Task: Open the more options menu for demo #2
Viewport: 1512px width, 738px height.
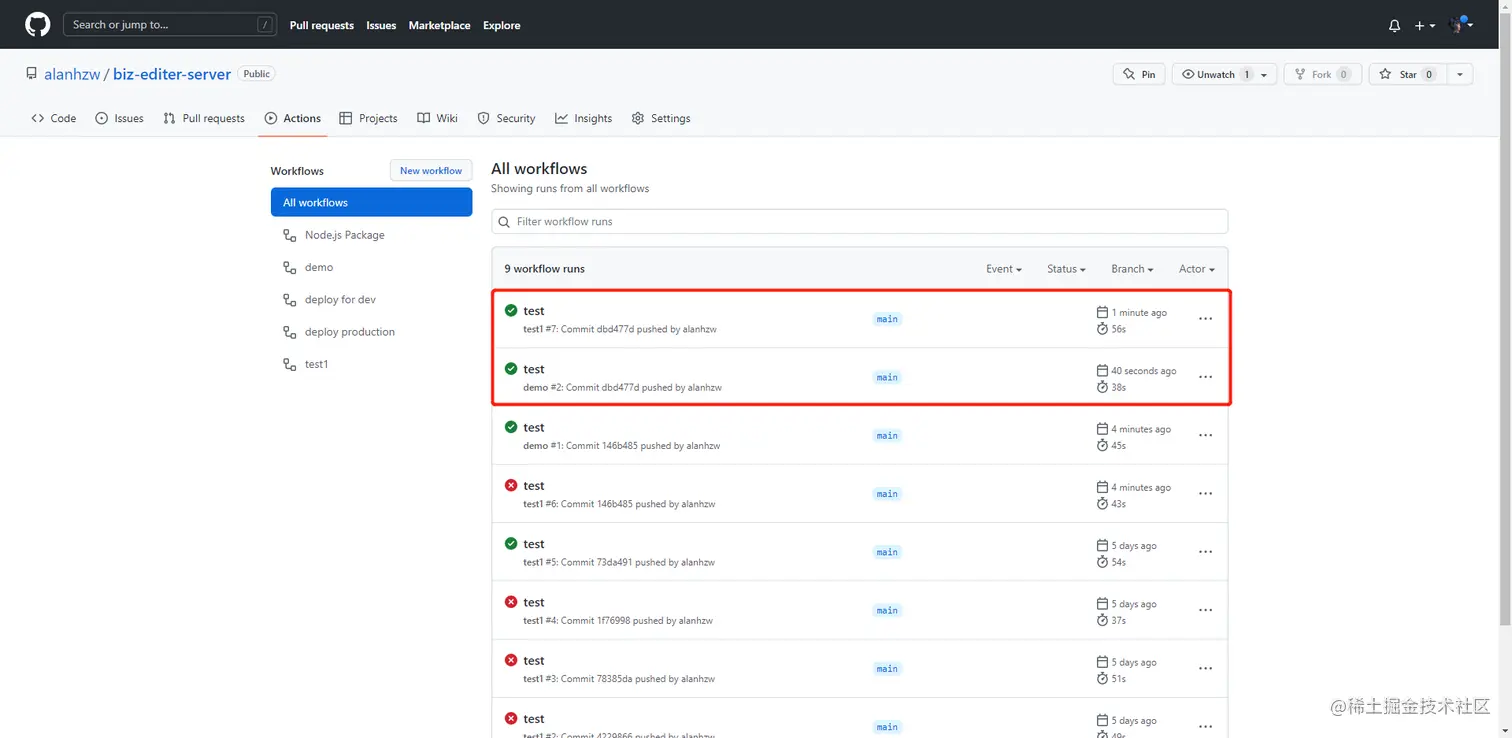Action: pyautogui.click(x=1205, y=377)
